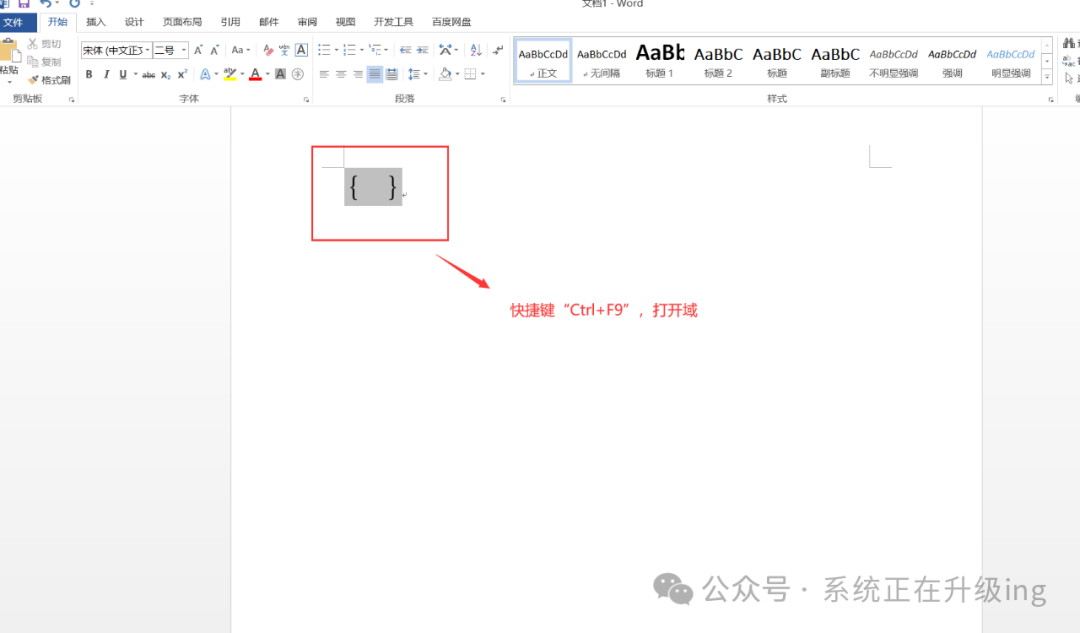Image resolution: width=1080 pixels, height=633 pixels.
Task: Increase paragraph indent
Action: 422,50
